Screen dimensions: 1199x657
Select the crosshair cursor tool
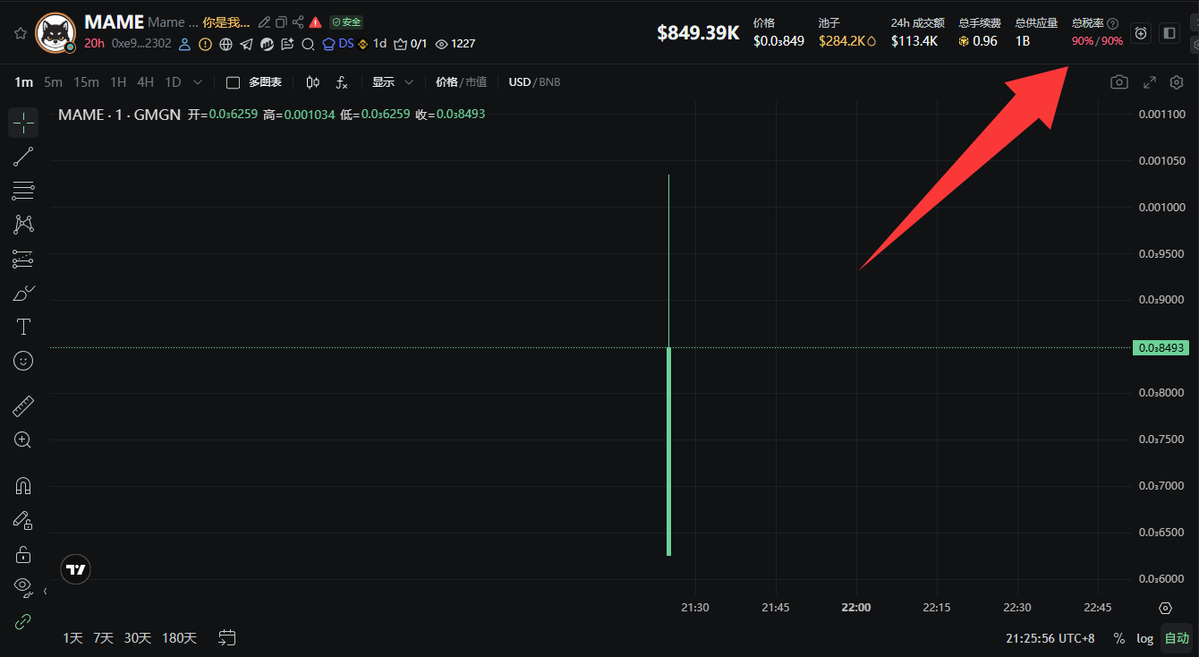pyautogui.click(x=24, y=122)
